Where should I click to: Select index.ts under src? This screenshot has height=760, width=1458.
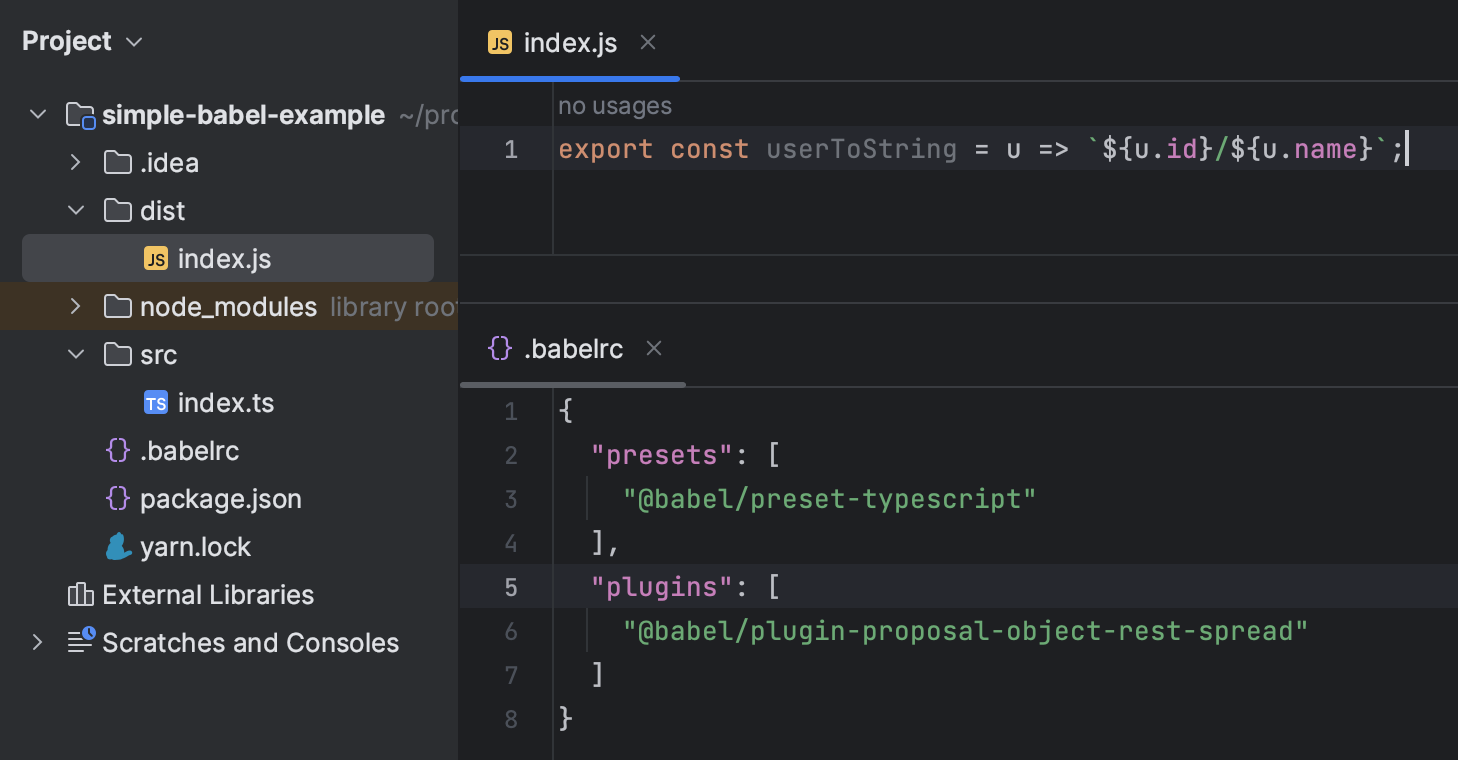(x=228, y=402)
